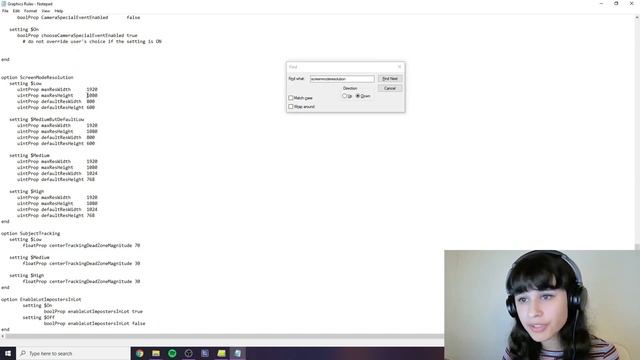Open the Format menu
This screenshot has height=360, width=640.
pos(30,11)
